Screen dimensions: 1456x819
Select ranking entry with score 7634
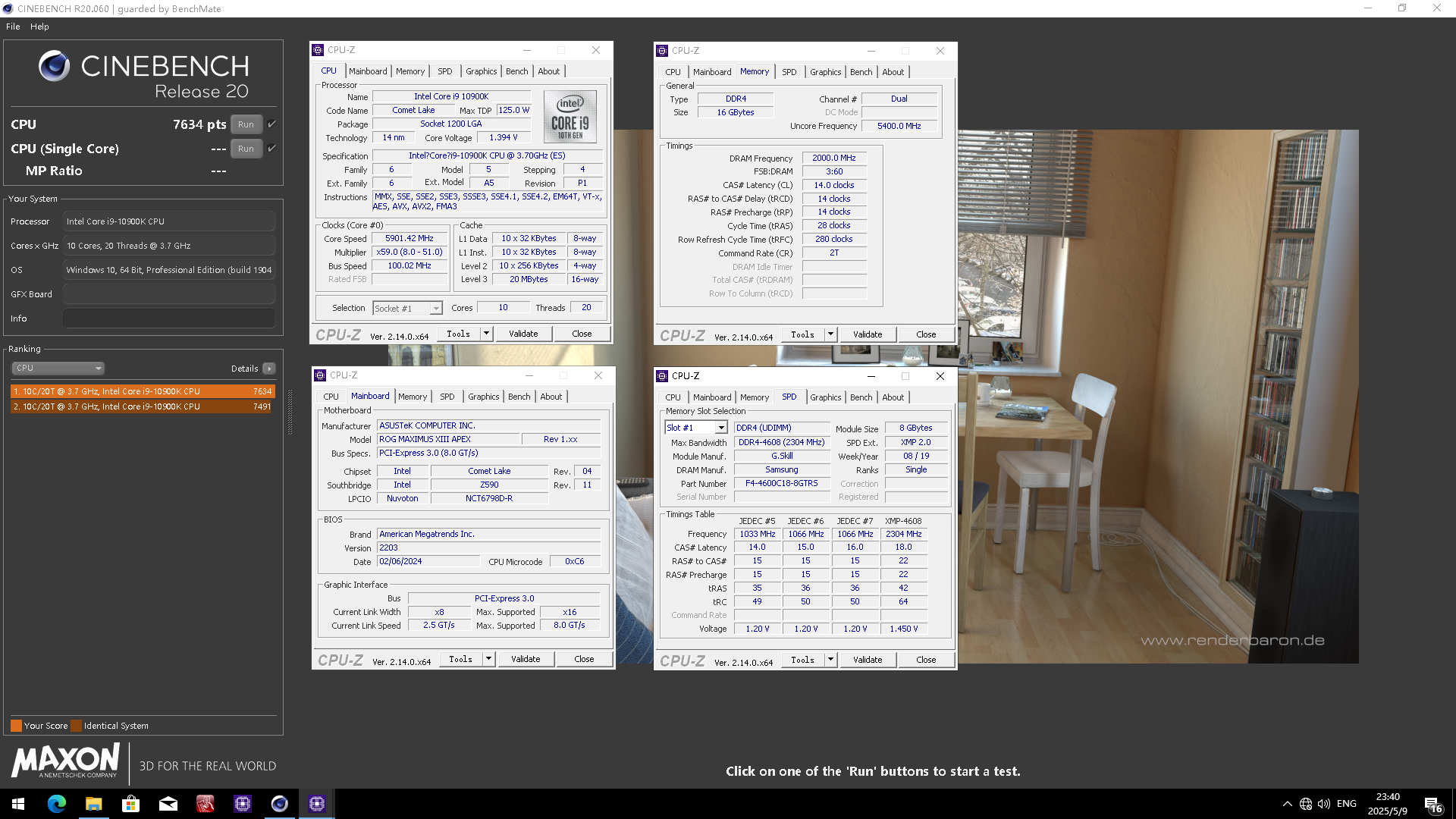click(143, 391)
